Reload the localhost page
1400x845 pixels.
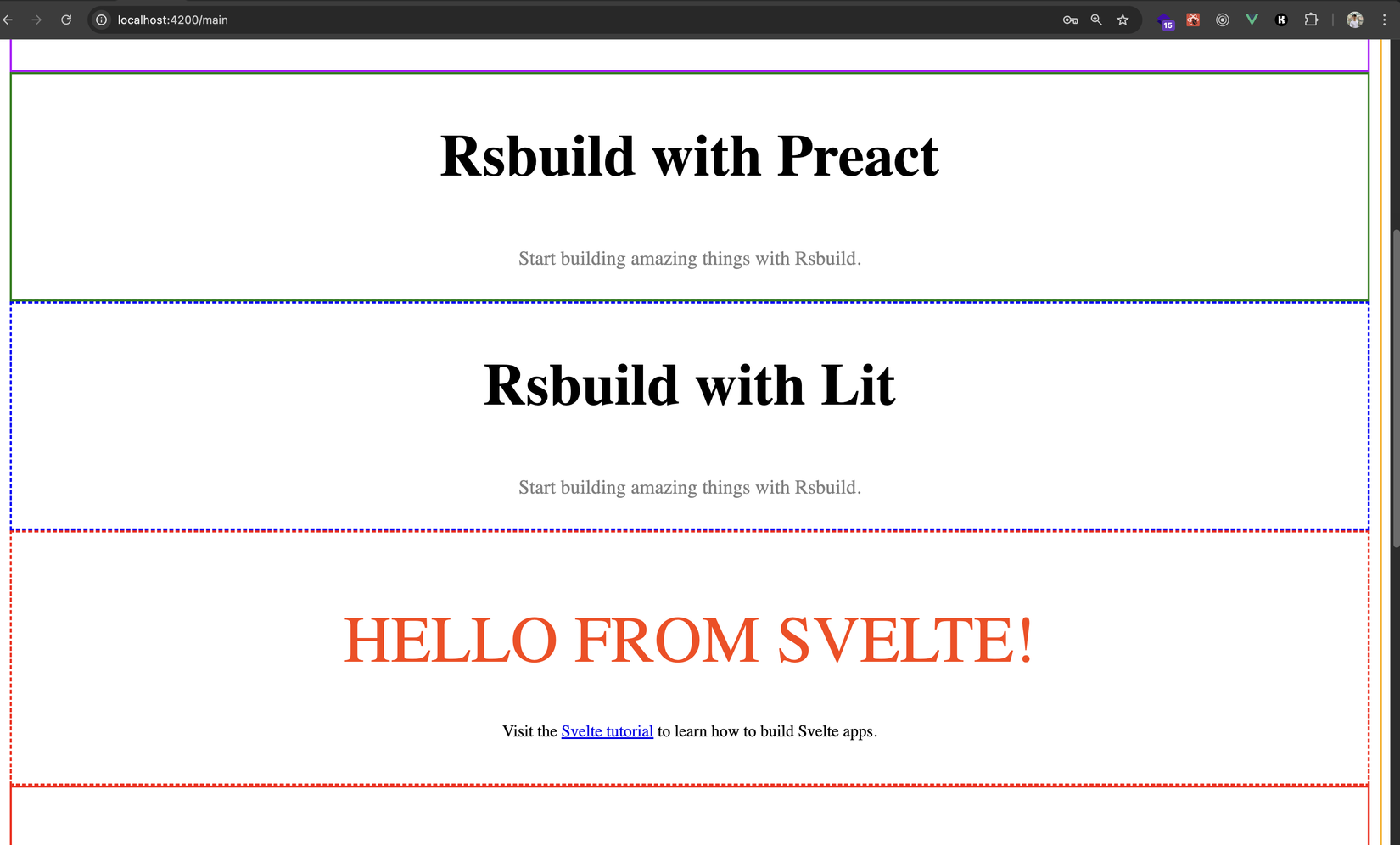click(66, 20)
